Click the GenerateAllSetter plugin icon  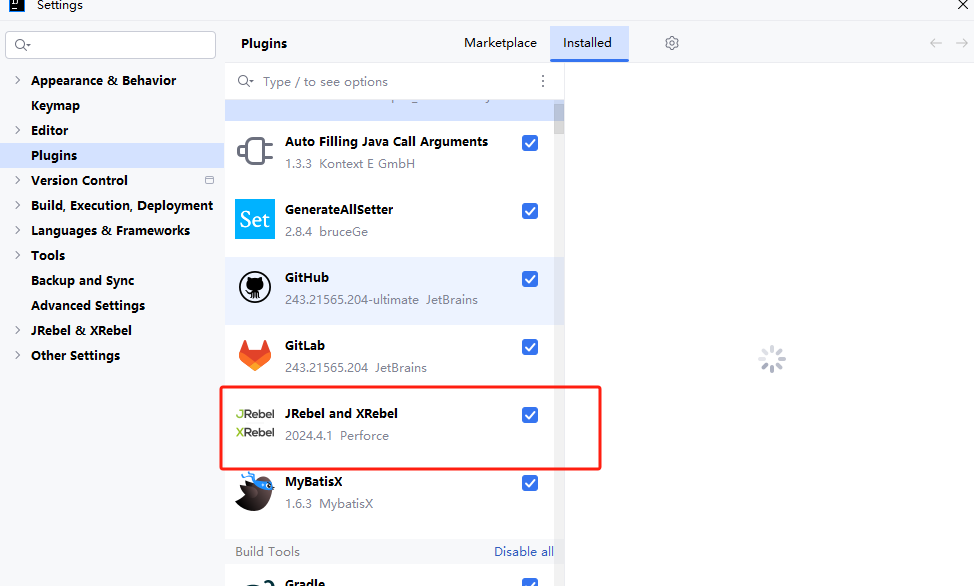(254, 220)
